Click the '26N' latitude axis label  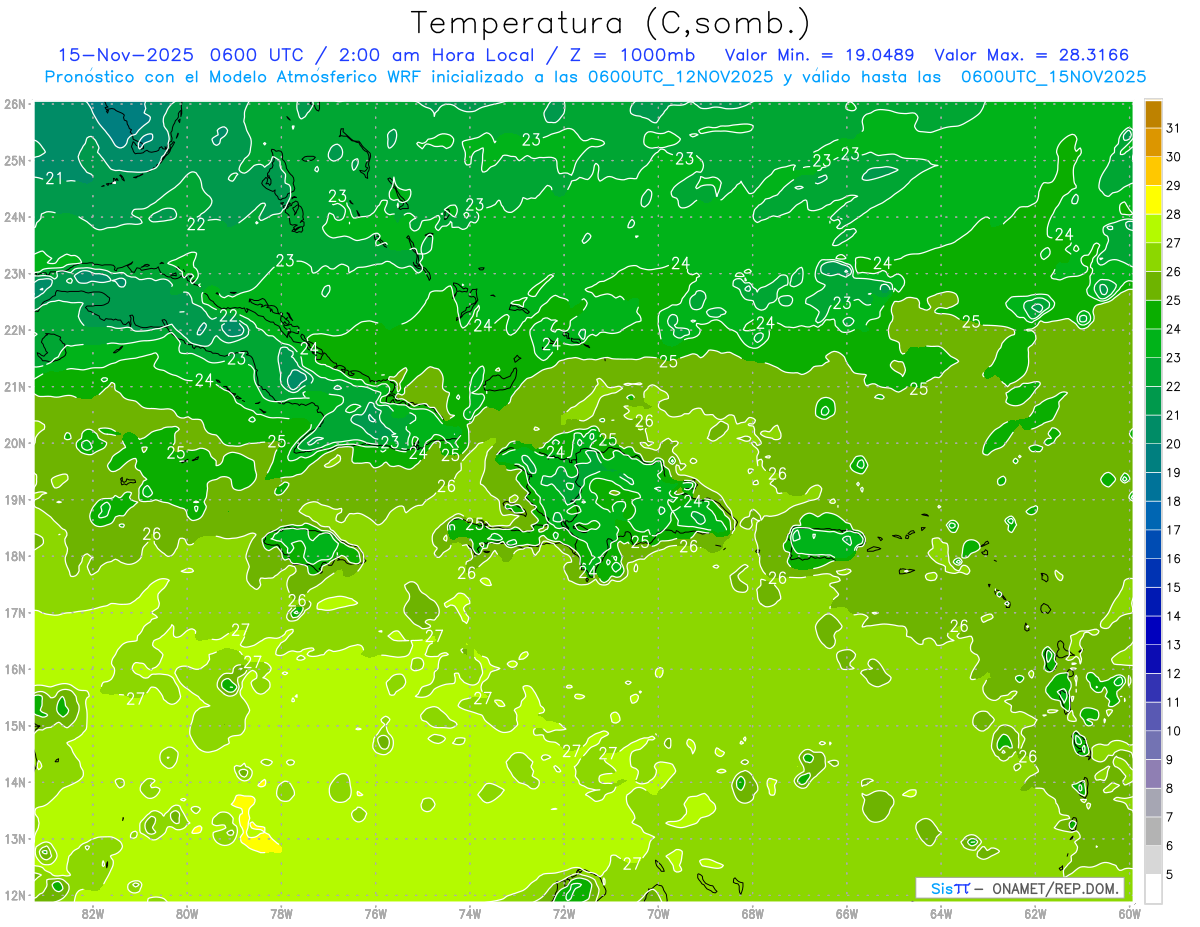coord(15,104)
